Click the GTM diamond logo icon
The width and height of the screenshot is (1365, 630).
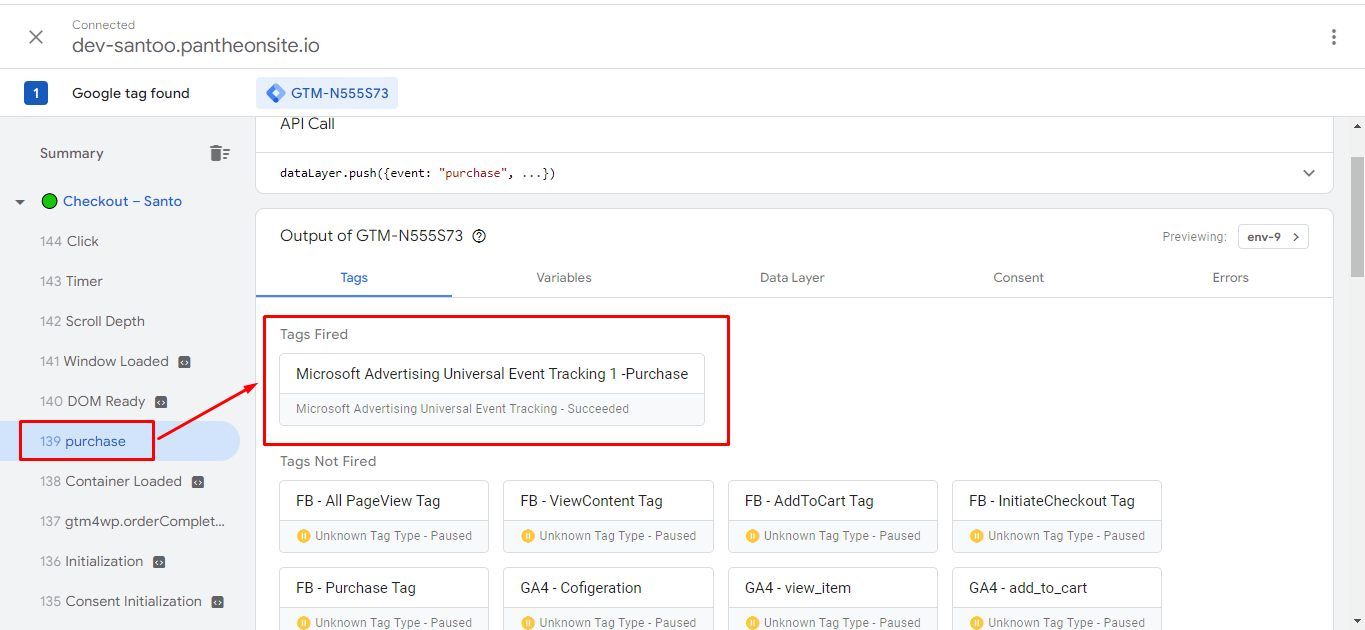pyautogui.click(x=275, y=93)
